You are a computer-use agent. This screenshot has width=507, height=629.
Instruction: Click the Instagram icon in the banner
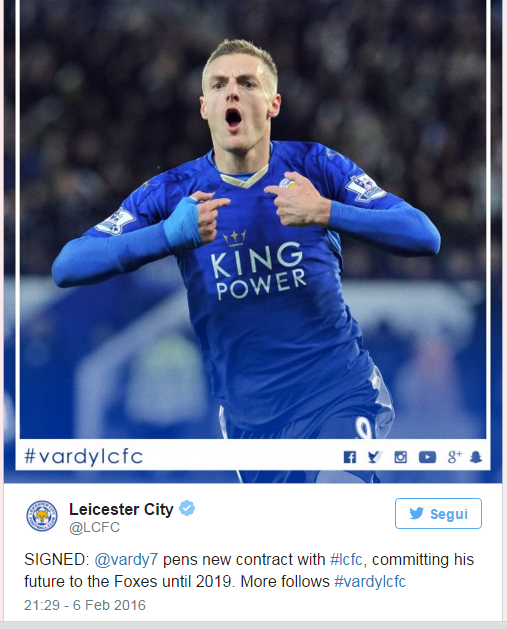pyautogui.click(x=400, y=457)
